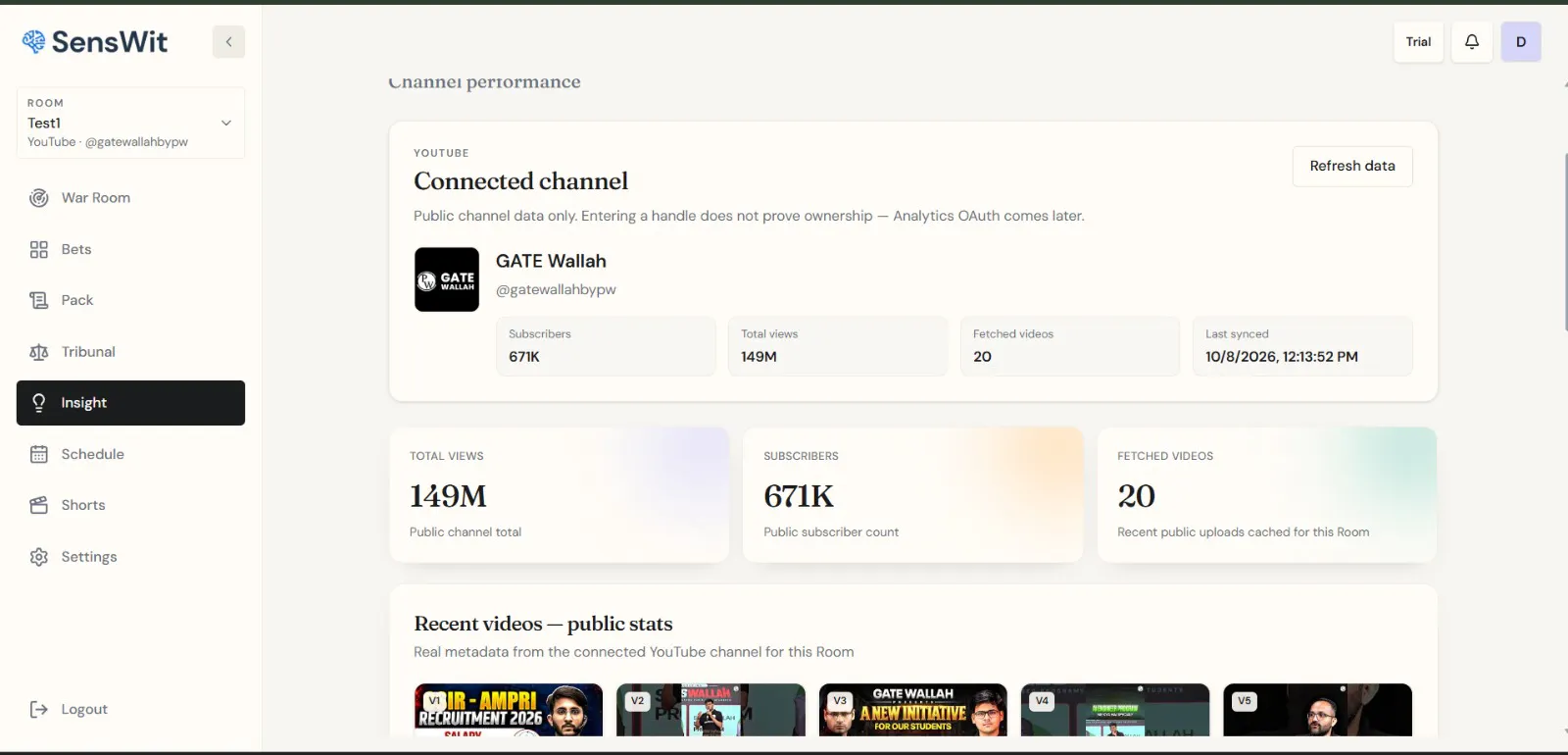
Task: Go to War Room page
Action: [x=130, y=198]
